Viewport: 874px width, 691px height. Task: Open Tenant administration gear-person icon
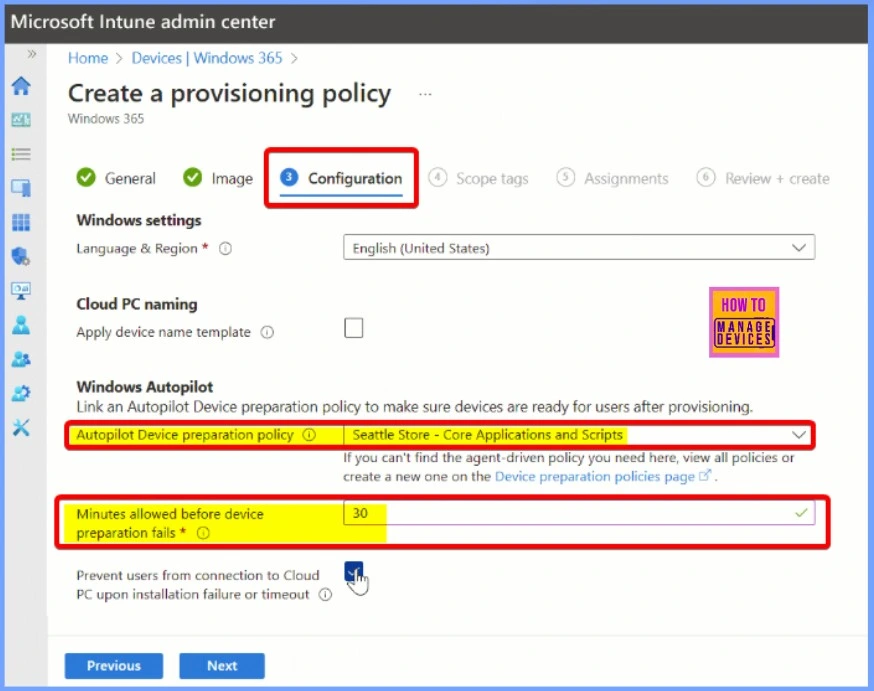click(21, 393)
